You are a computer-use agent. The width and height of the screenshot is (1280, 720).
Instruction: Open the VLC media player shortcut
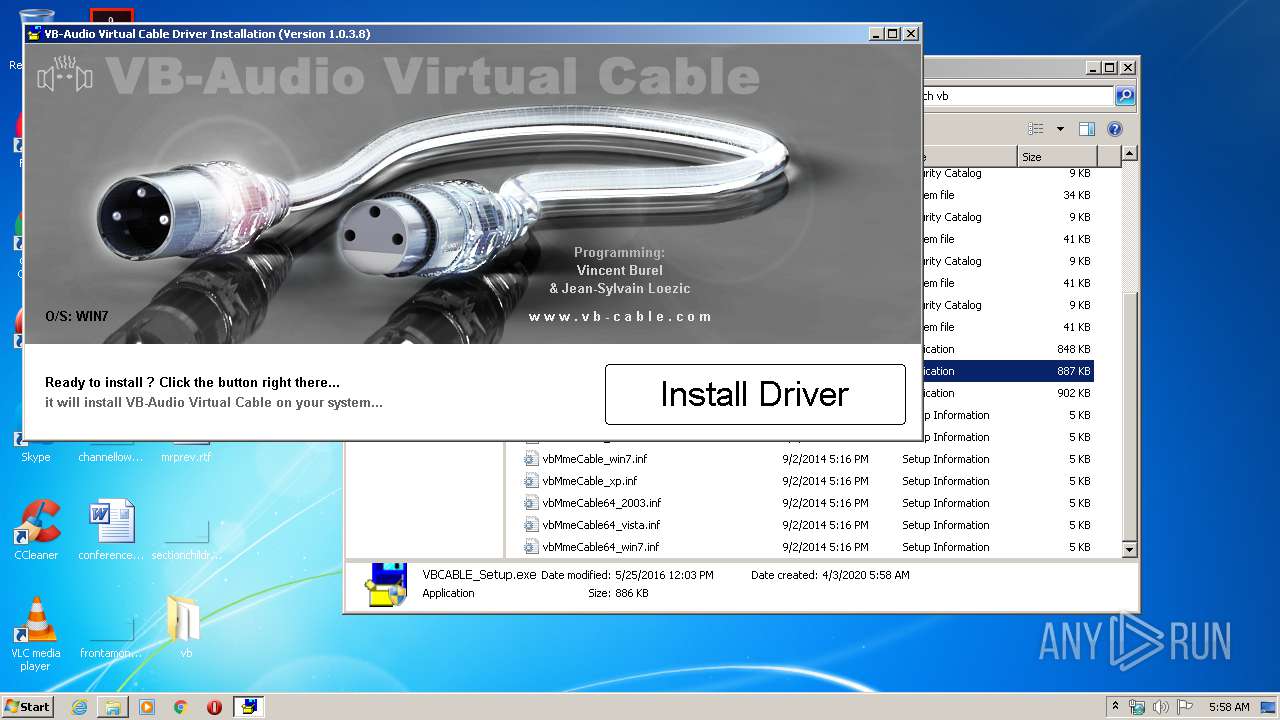pos(36,633)
